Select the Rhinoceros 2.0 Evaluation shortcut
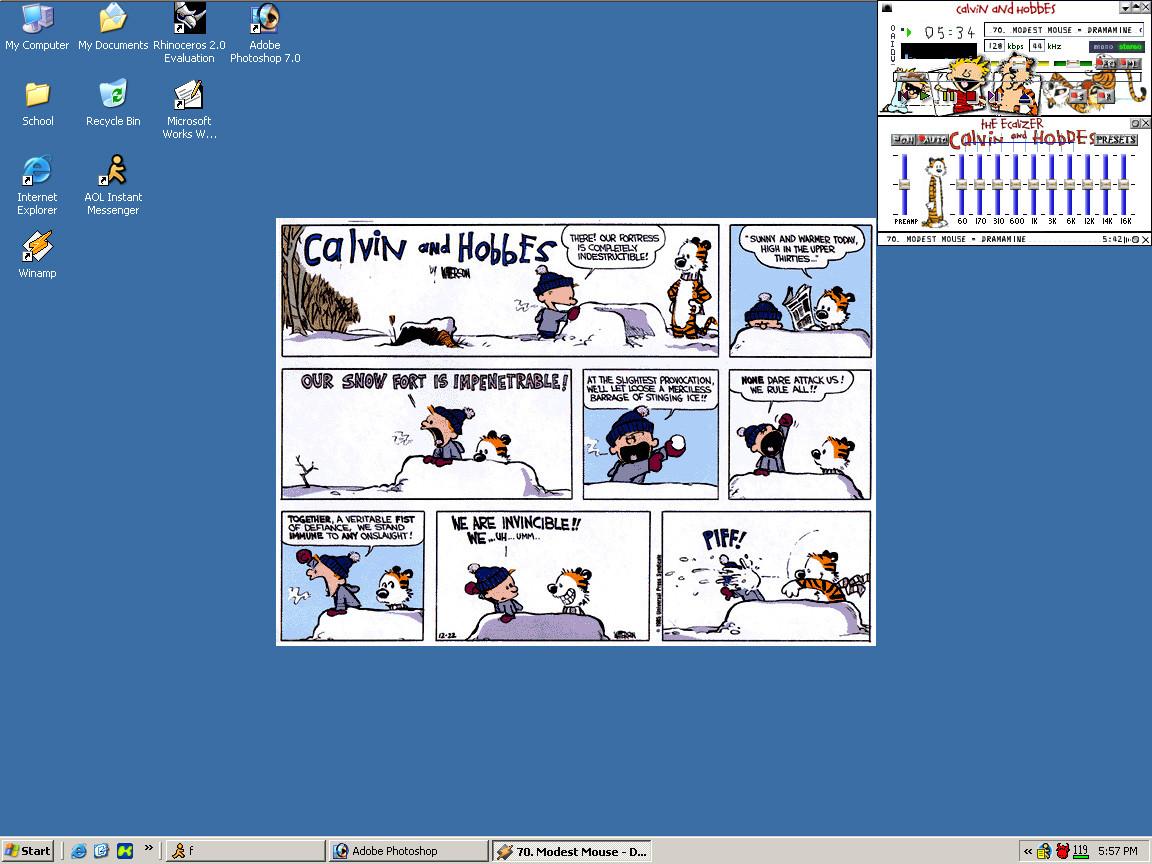The image size is (1152, 864). 189,33
